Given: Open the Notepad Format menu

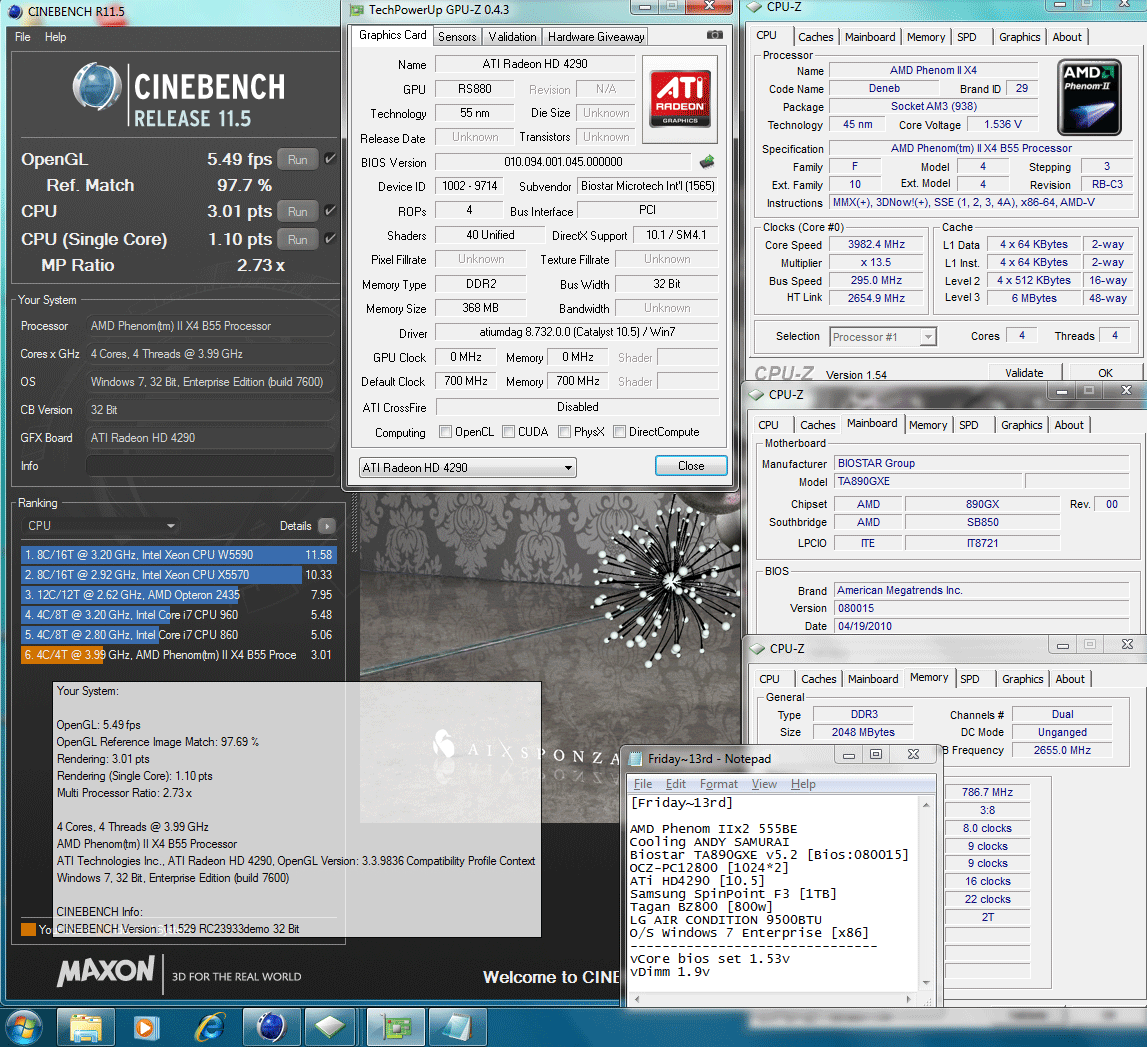Looking at the screenshot, I should pos(718,784).
